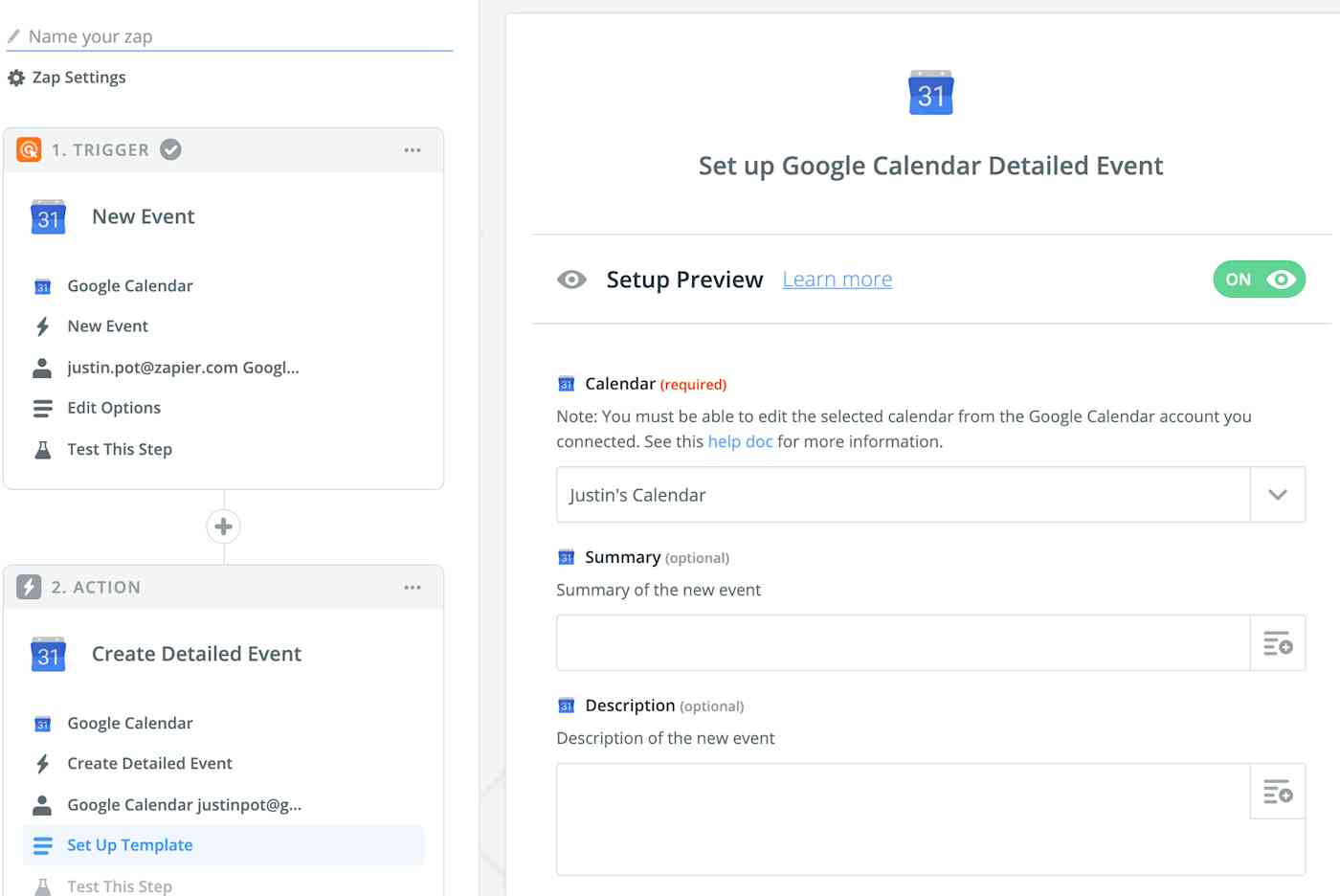
Task: Click the gray action lightning icon
Action: 29,588
